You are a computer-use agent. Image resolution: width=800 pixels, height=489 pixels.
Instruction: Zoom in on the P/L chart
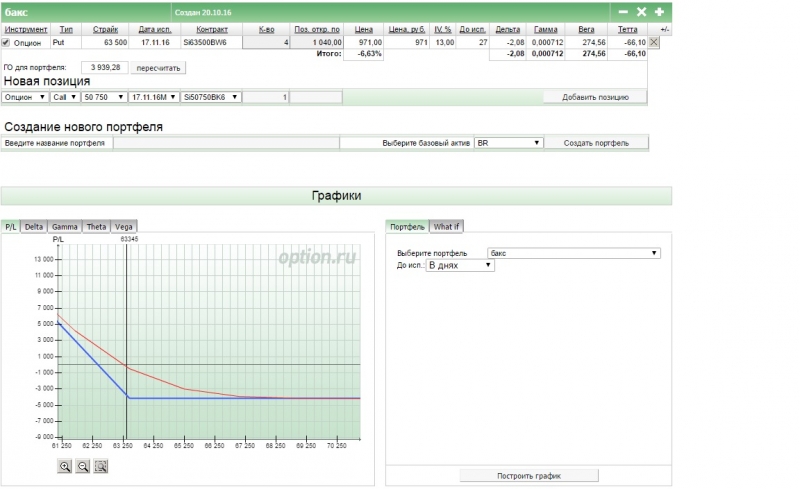[65, 466]
